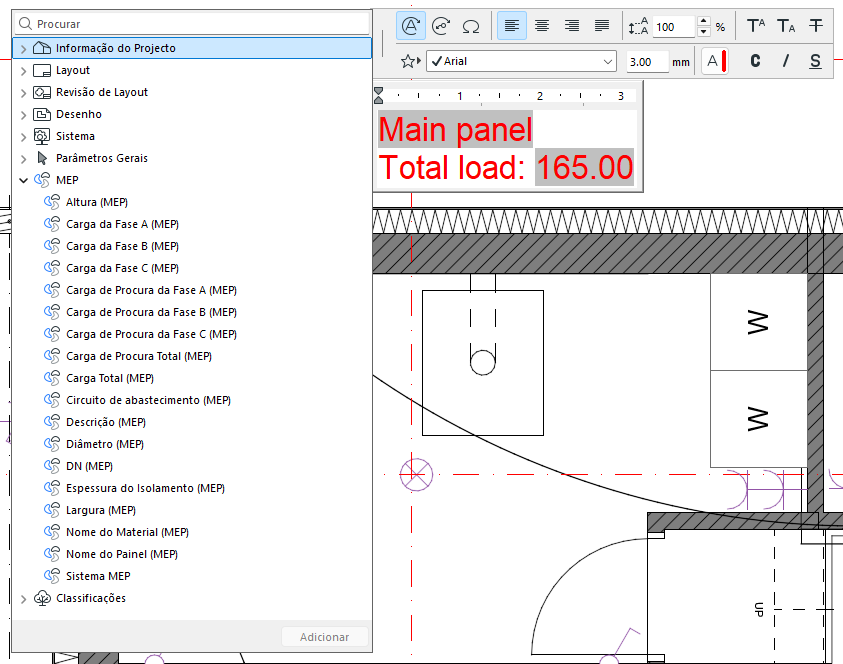Image resolution: width=843 pixels, height=664 pixels.
Task: Expand the Classificações group
Action: [x=23, y=598]
